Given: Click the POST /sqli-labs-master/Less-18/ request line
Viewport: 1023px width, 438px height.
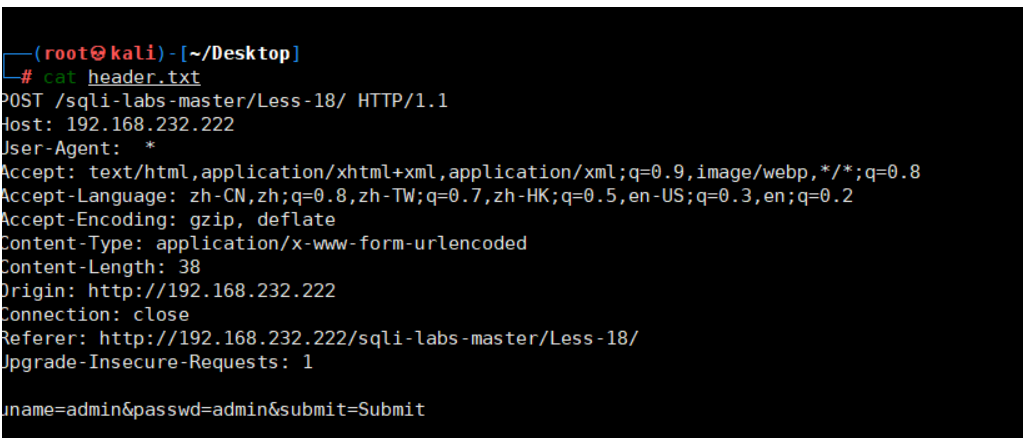Looking at the screenshot, I should (224, 101).
